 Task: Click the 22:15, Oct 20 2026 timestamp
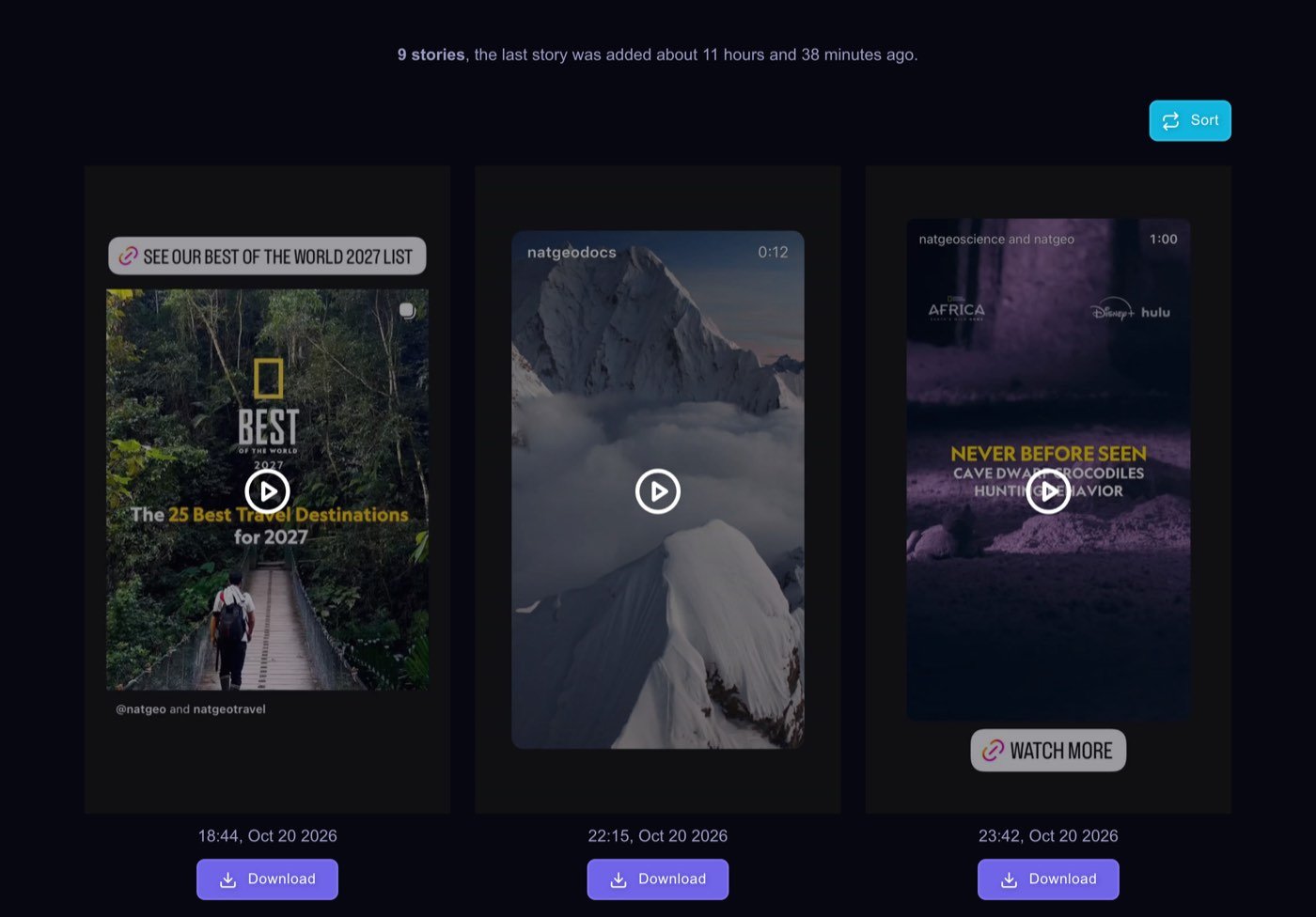click(658, 836)
